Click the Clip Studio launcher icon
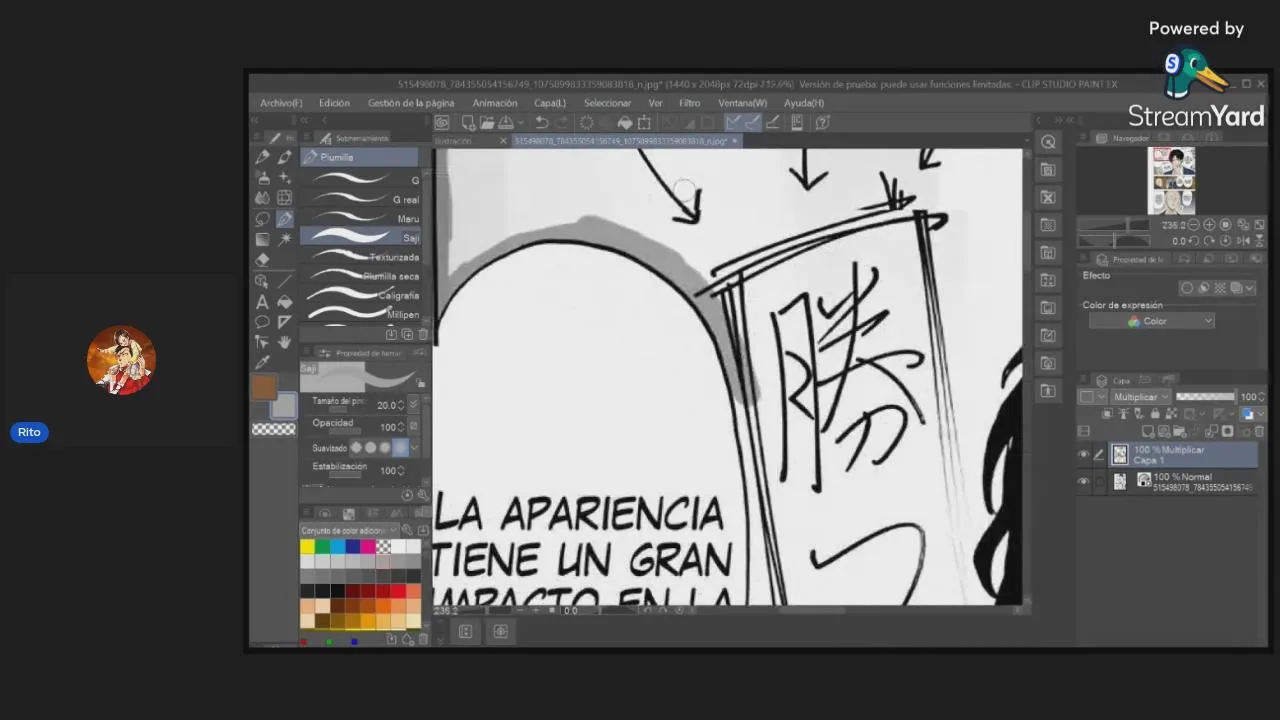Viewport: 1280px width, 720px height. tap(442, 122)
